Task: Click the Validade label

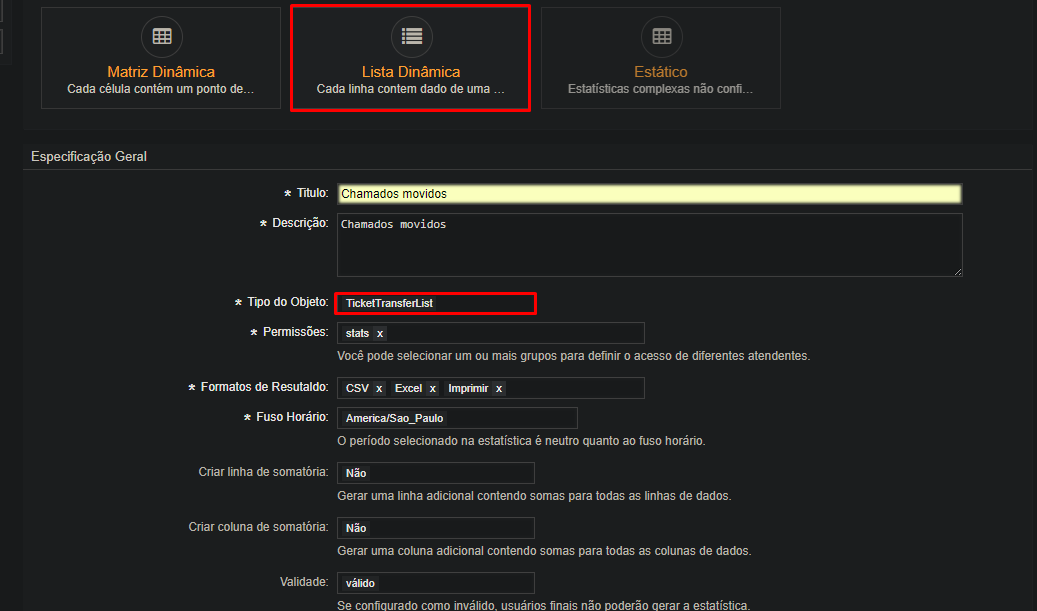Action: tap(304, 581)
